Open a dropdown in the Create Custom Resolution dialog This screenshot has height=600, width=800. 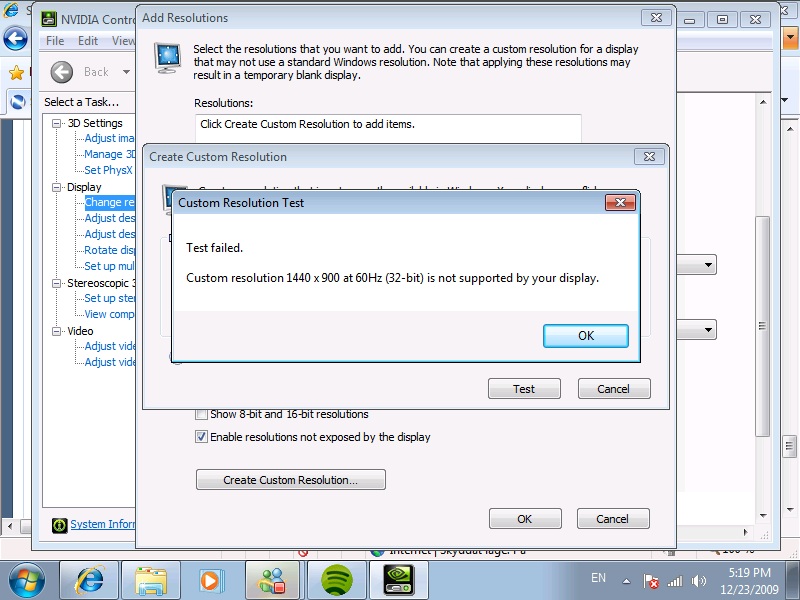(x=706, y=264)
